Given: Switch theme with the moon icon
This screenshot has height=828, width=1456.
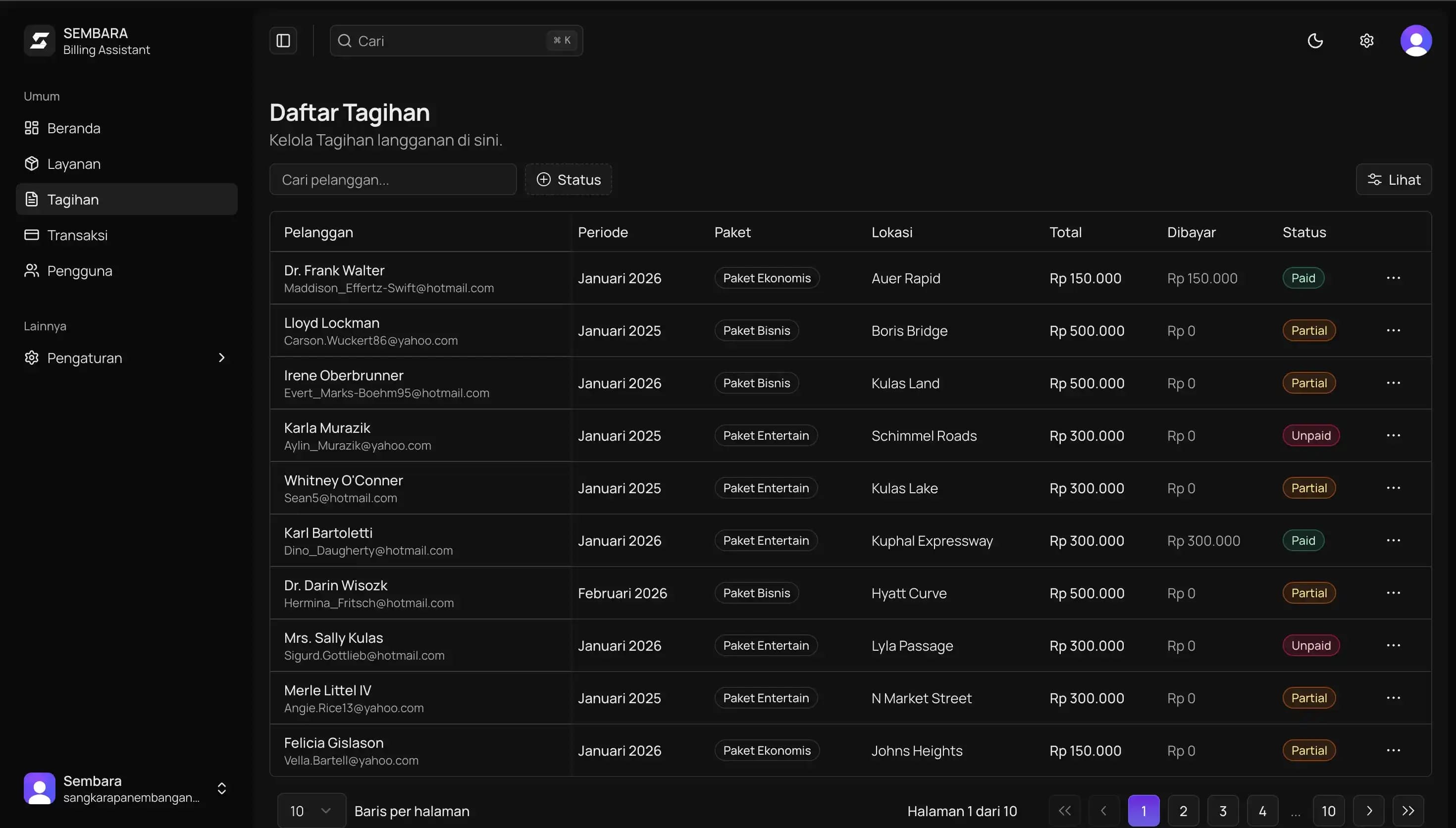Looking at the screenshot, I should (1315, 41).
